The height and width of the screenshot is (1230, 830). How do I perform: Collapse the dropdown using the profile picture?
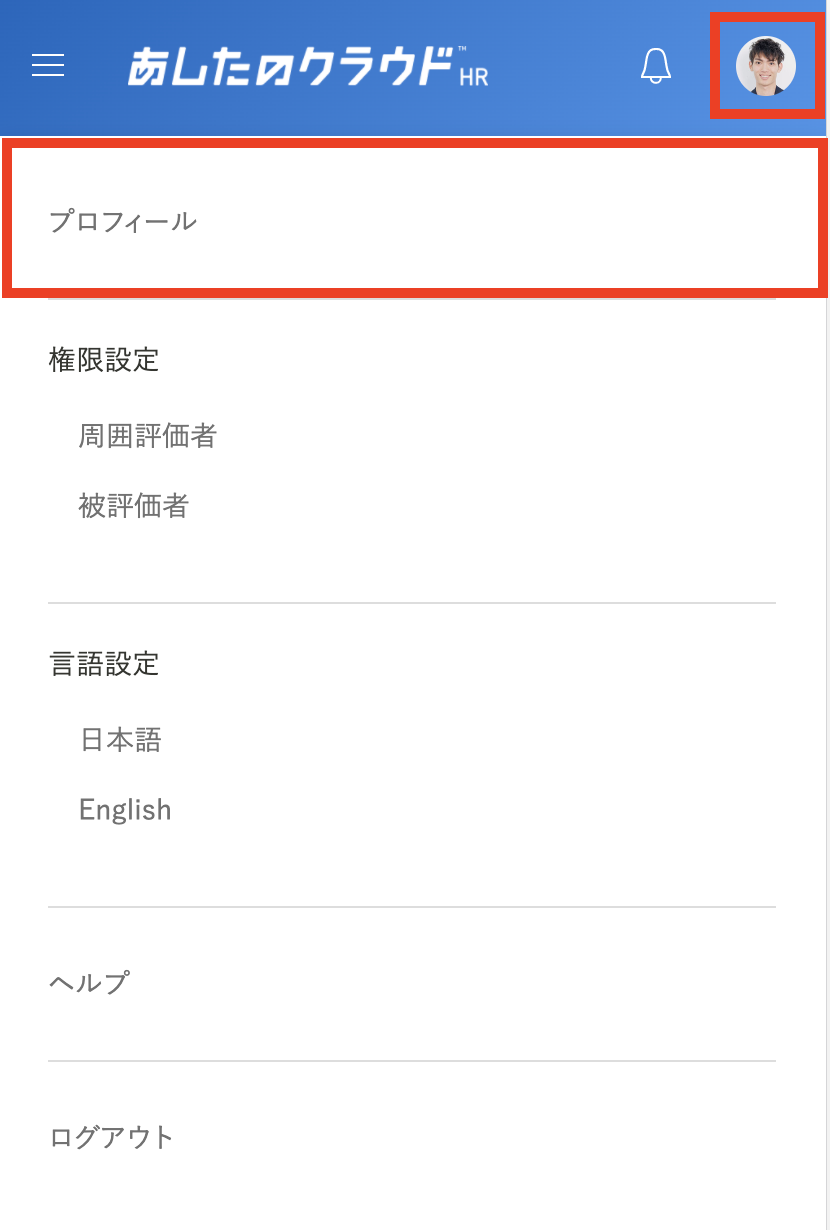[766, 66]
